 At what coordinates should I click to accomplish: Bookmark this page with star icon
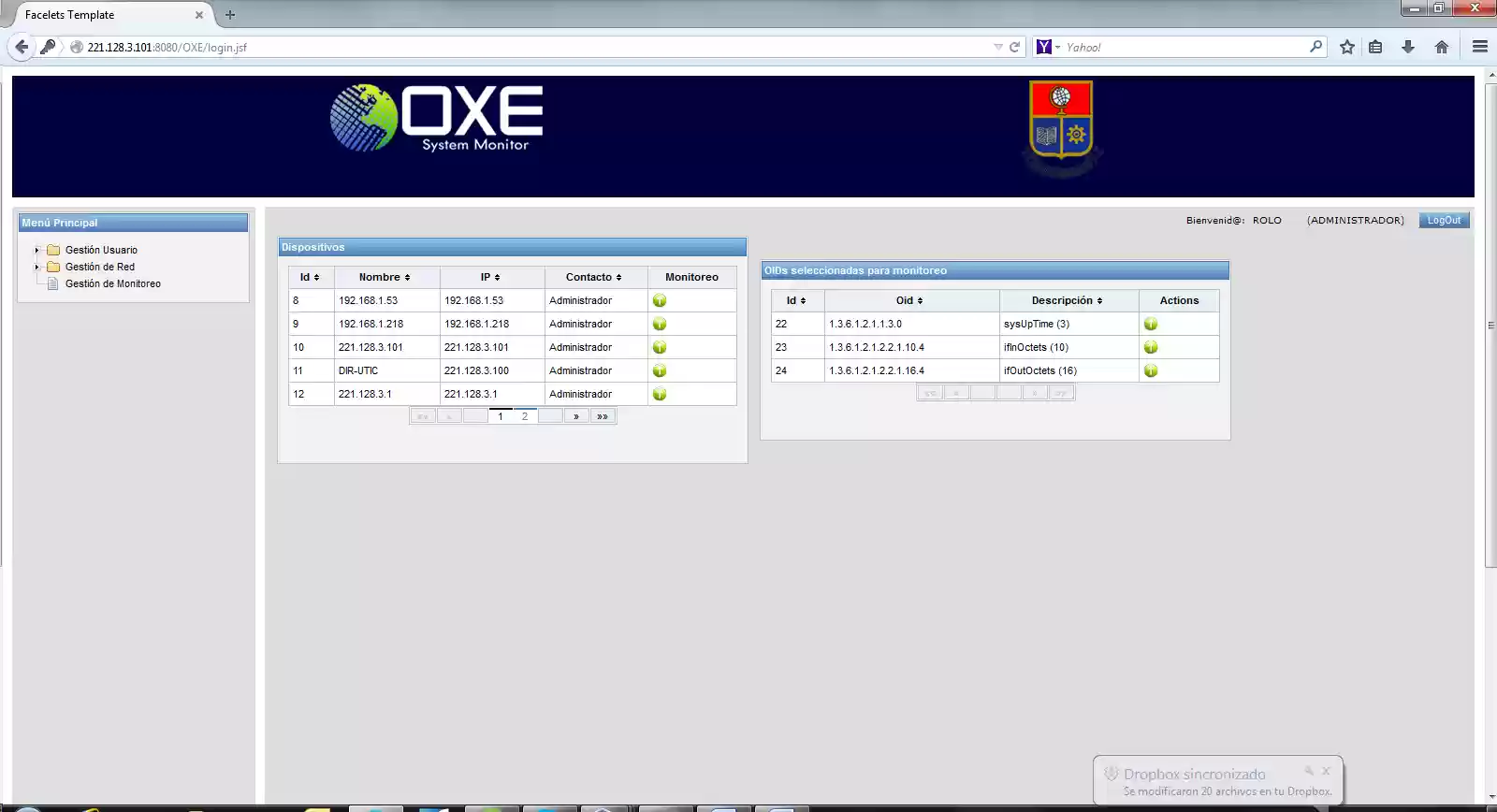pyautogui.click(x=1347, y=47)
